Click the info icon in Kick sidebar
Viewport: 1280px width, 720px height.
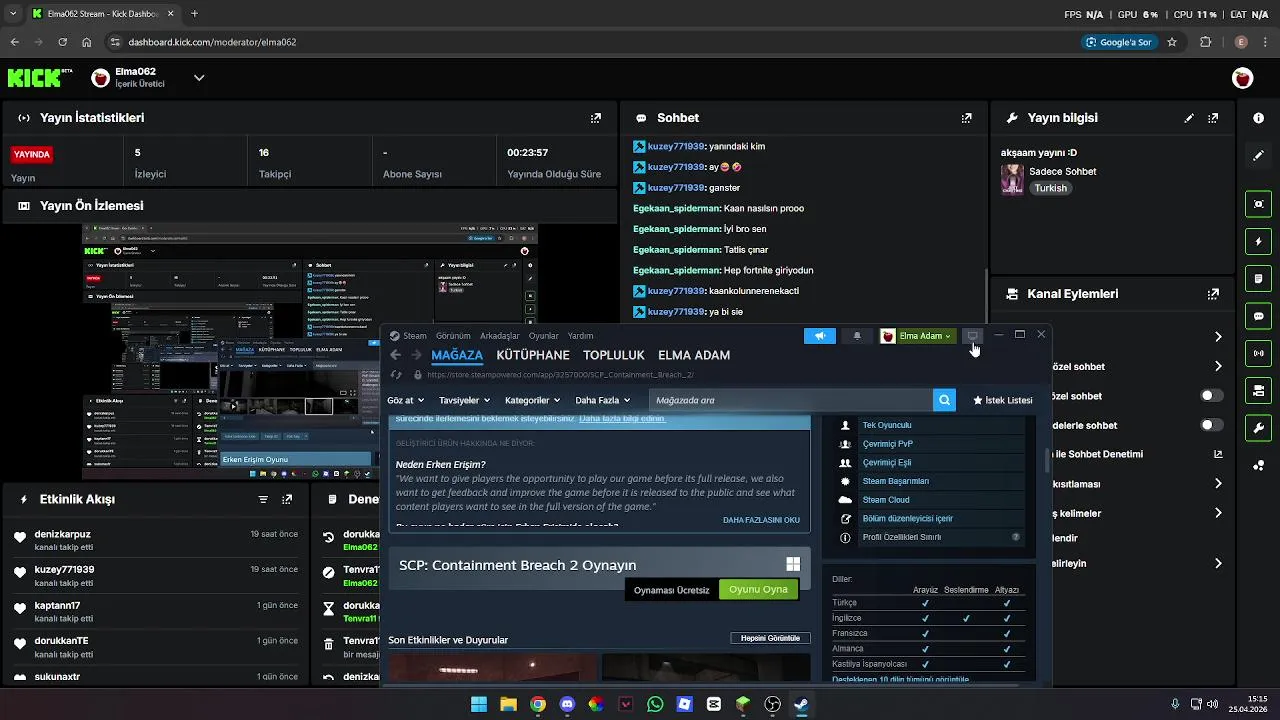(x=1258, y=118)
